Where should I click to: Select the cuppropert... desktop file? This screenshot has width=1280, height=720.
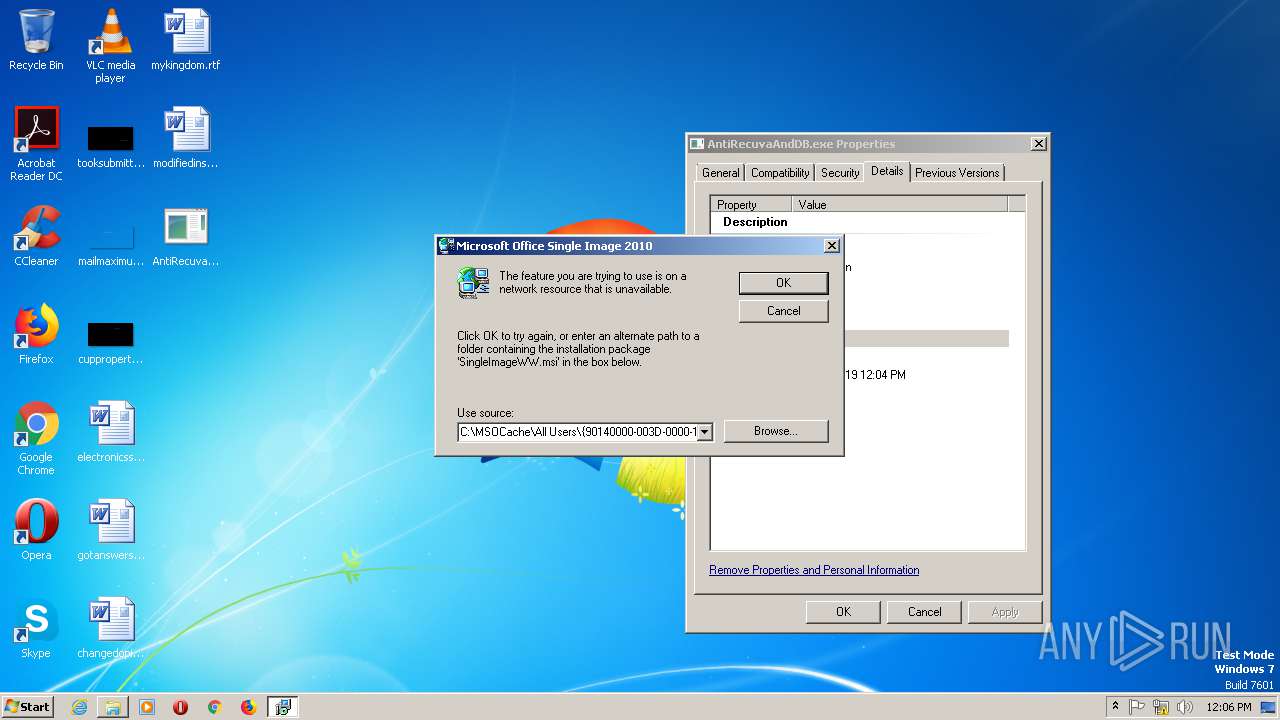[x=110, y=340]
